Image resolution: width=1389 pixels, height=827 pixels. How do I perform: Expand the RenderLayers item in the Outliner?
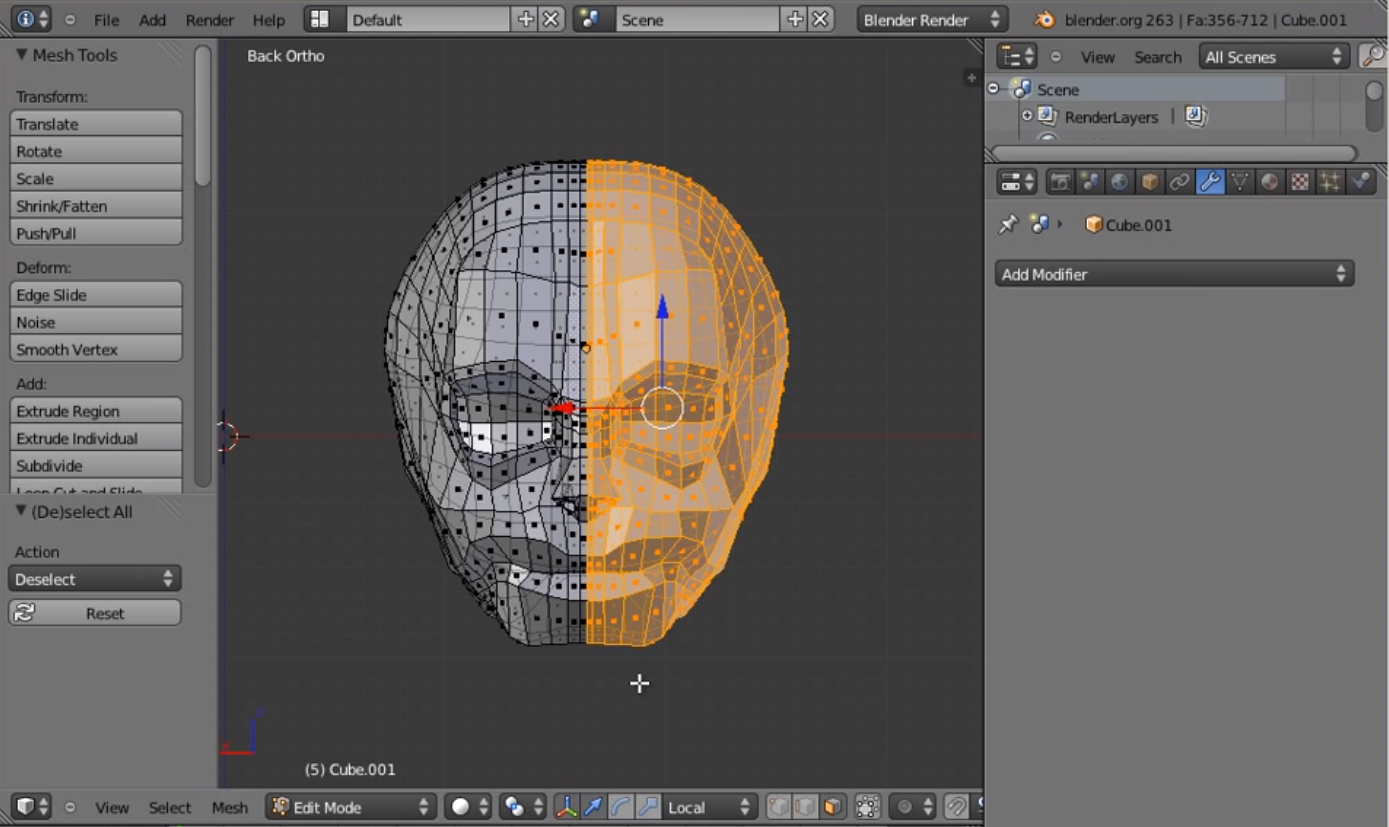(x=1026, y=117)
